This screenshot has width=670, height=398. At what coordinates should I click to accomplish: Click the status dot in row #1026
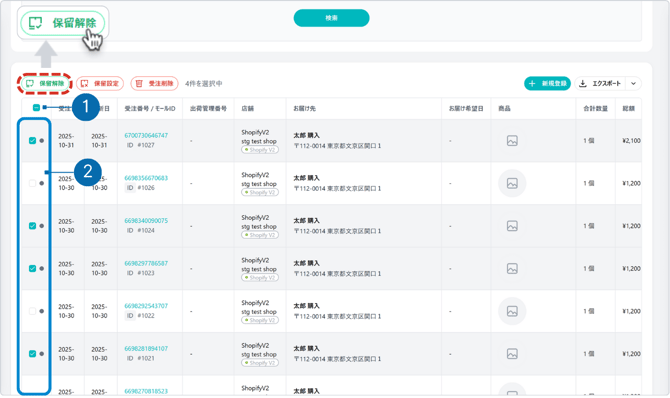(41, 183)
